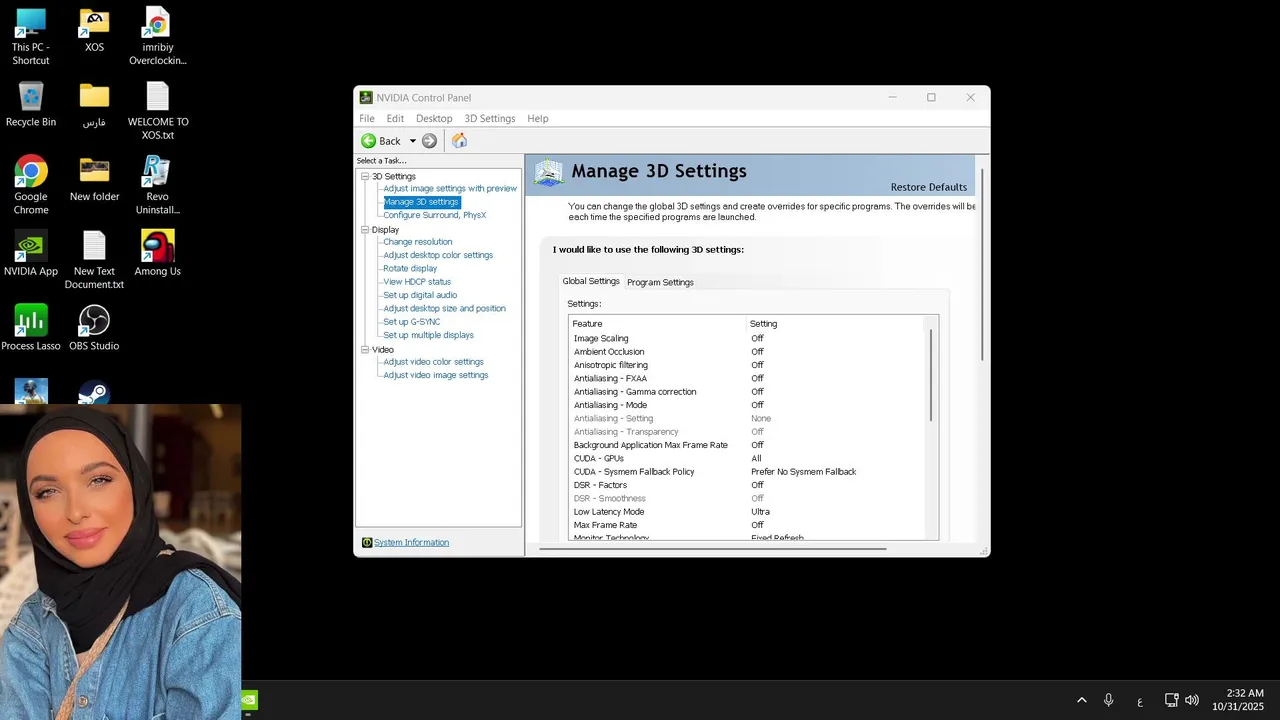This screenshot has width=1280, height=720.
Task: Select Manage 3D settings in tree
Action: 421,202
